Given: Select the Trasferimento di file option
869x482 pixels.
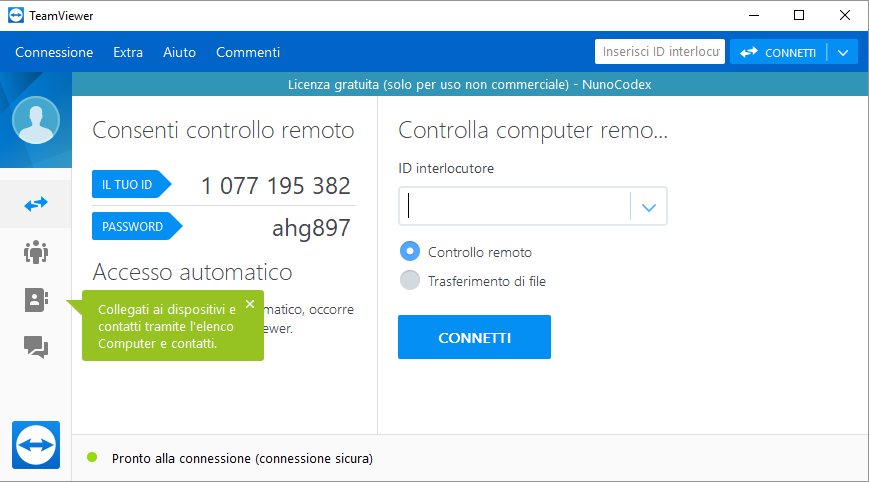Looking at the screenshot, I should (410, 281).
